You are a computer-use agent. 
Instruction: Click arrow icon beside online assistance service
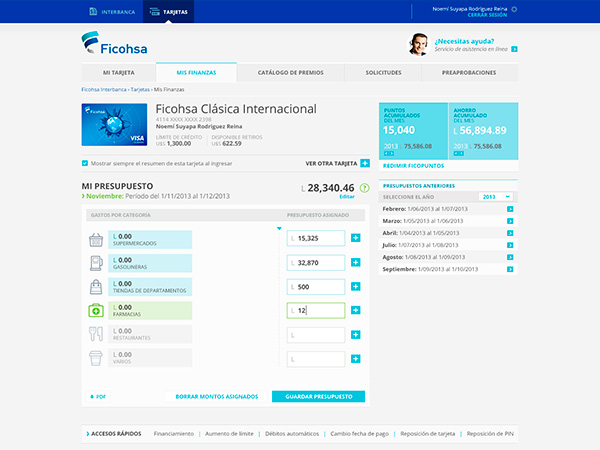coord(514,49)
